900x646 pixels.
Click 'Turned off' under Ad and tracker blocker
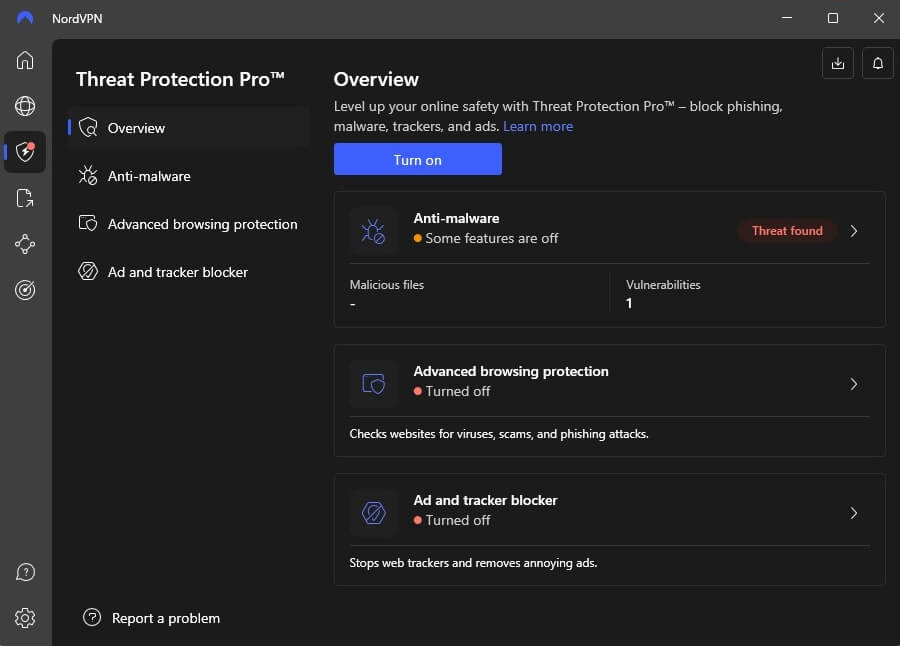458,520
